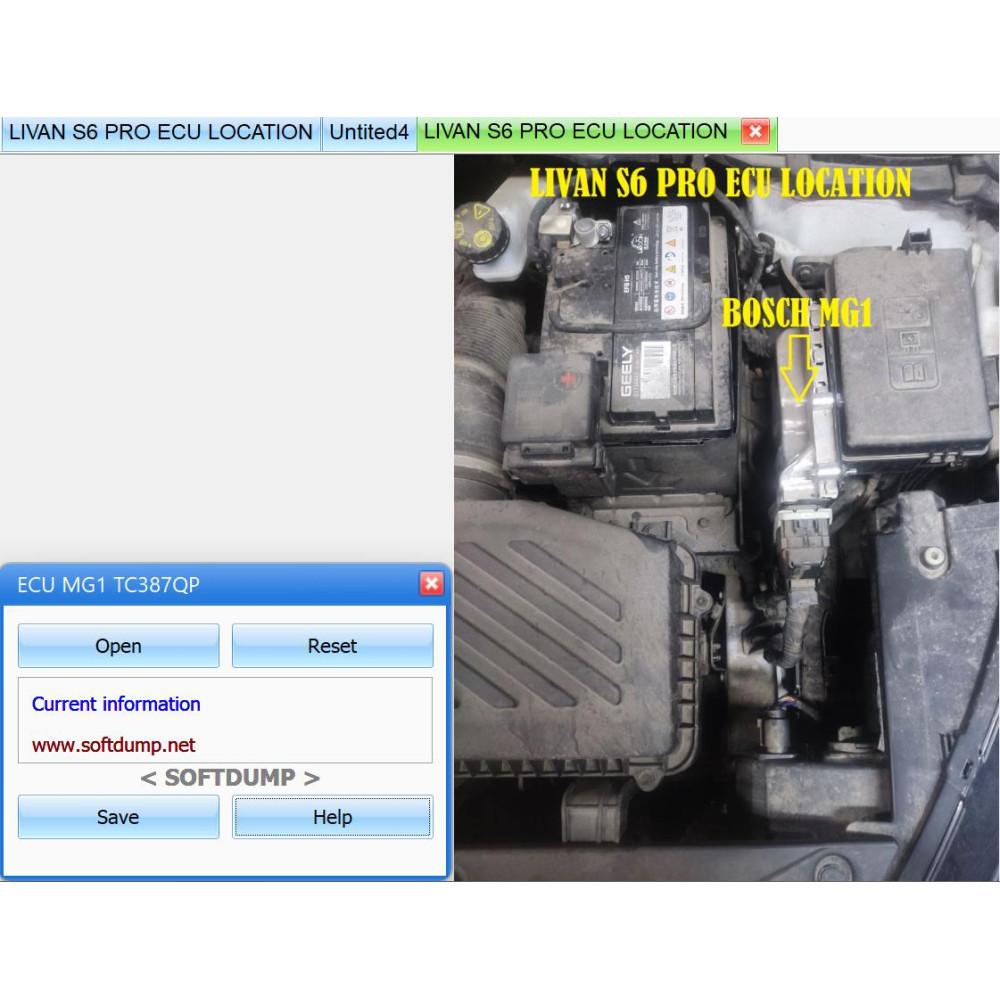
Task: Click the www.softdump.net link text
Action: 114,745
